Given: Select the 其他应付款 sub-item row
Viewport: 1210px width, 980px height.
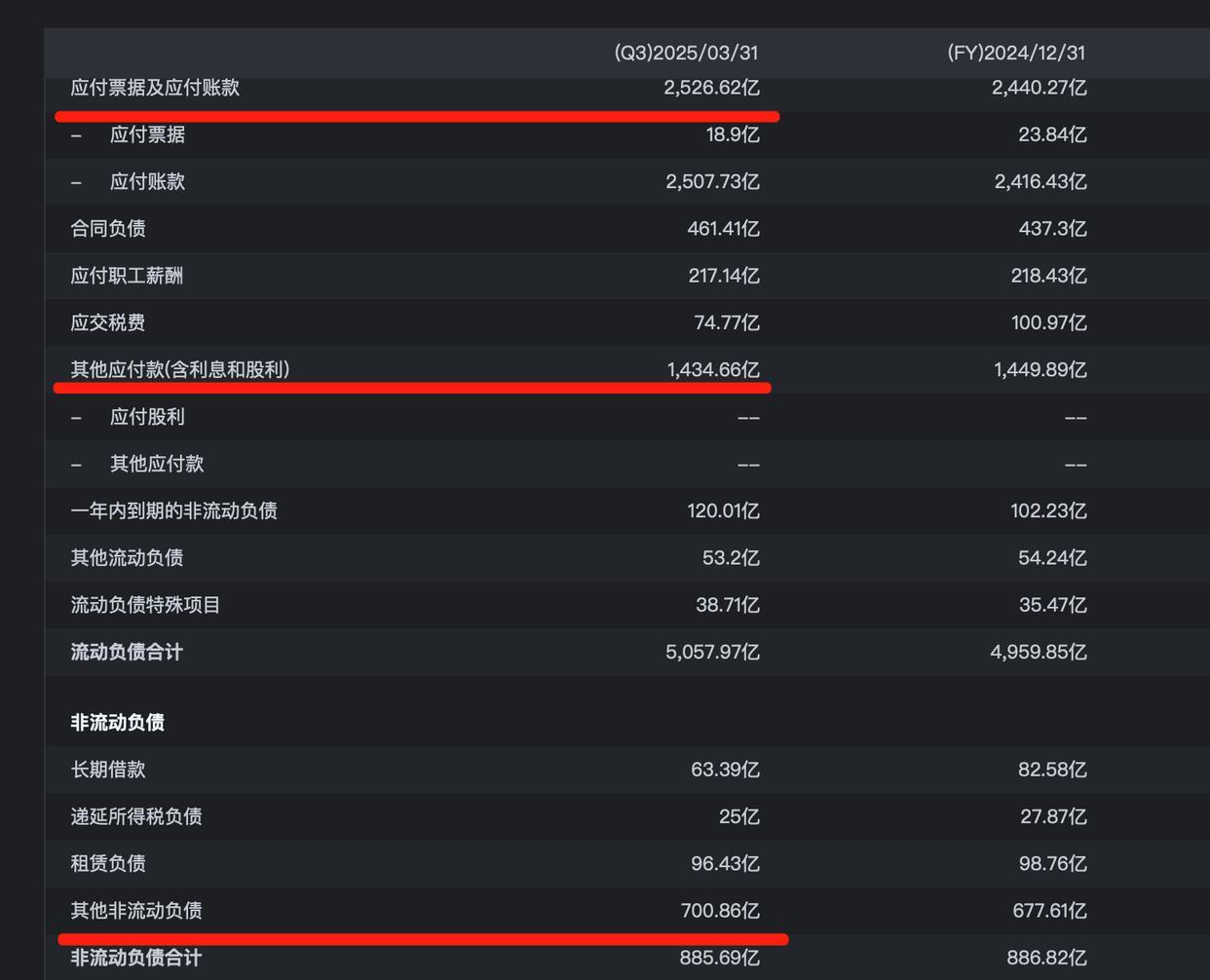Looking at the screenshot, I should tap(157, 464).
